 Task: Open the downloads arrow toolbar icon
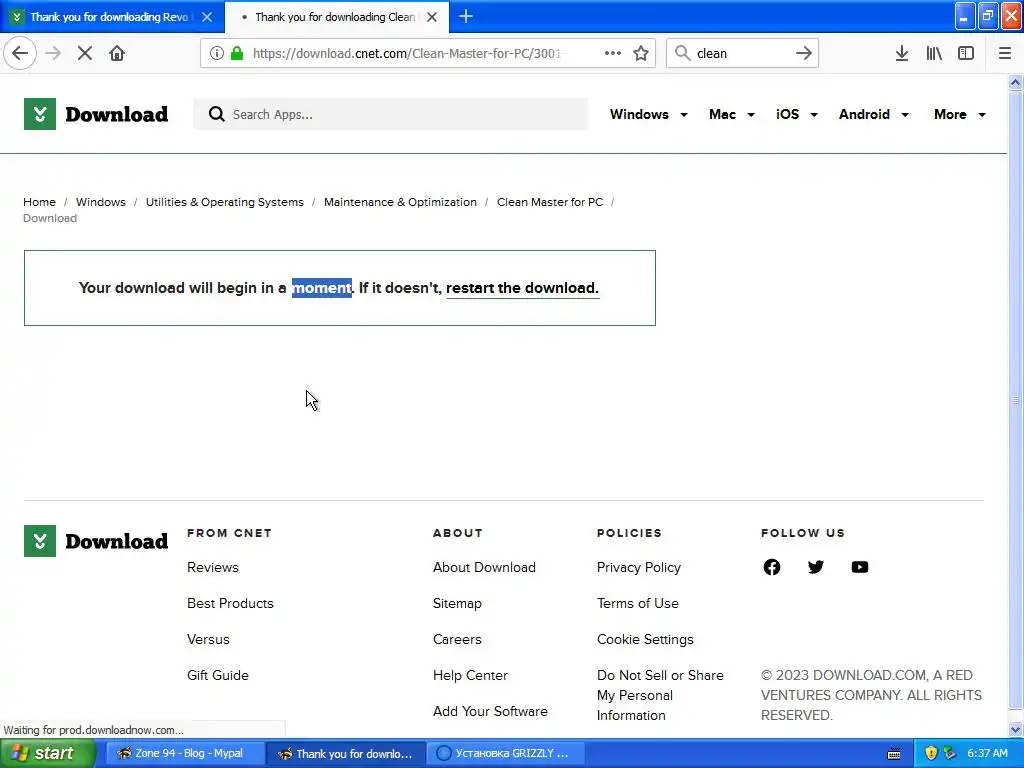901,53
